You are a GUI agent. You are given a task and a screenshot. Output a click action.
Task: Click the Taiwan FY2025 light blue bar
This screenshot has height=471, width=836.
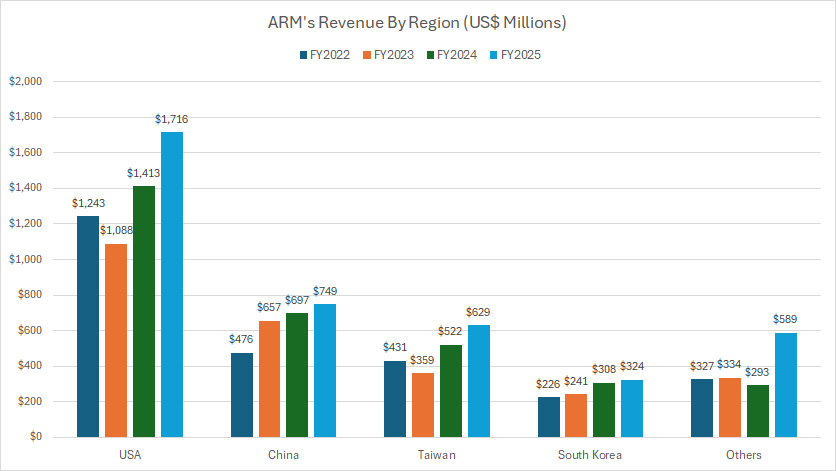[x=479, y=381]
